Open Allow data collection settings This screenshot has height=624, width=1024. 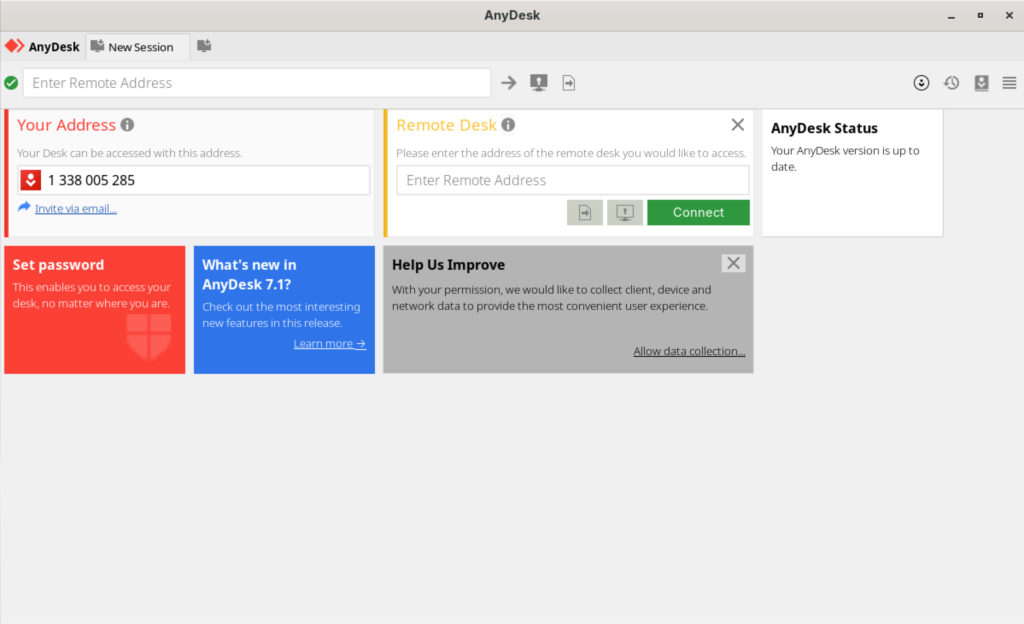point(689,350)
